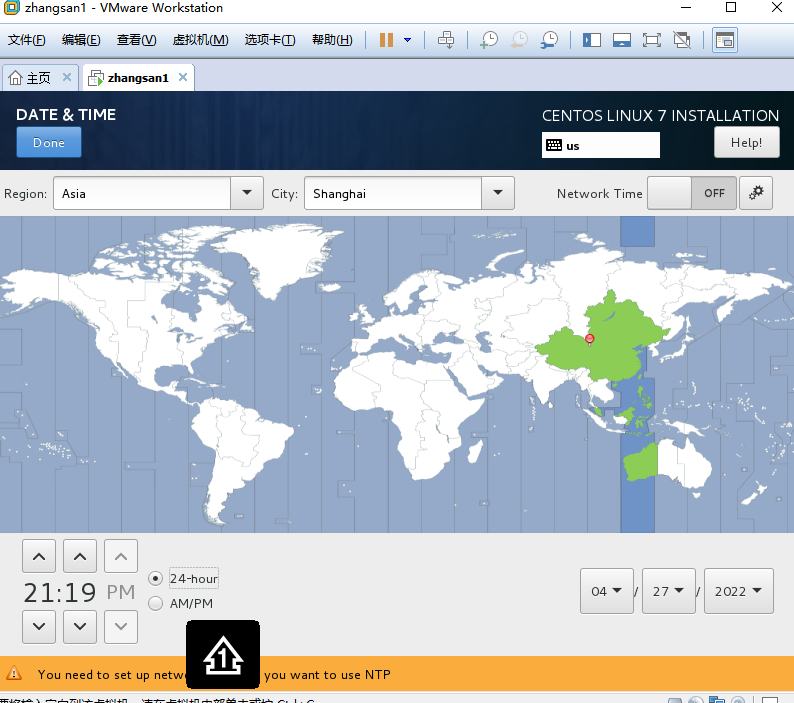Enter full screen mode icon

tap(652, 40)
